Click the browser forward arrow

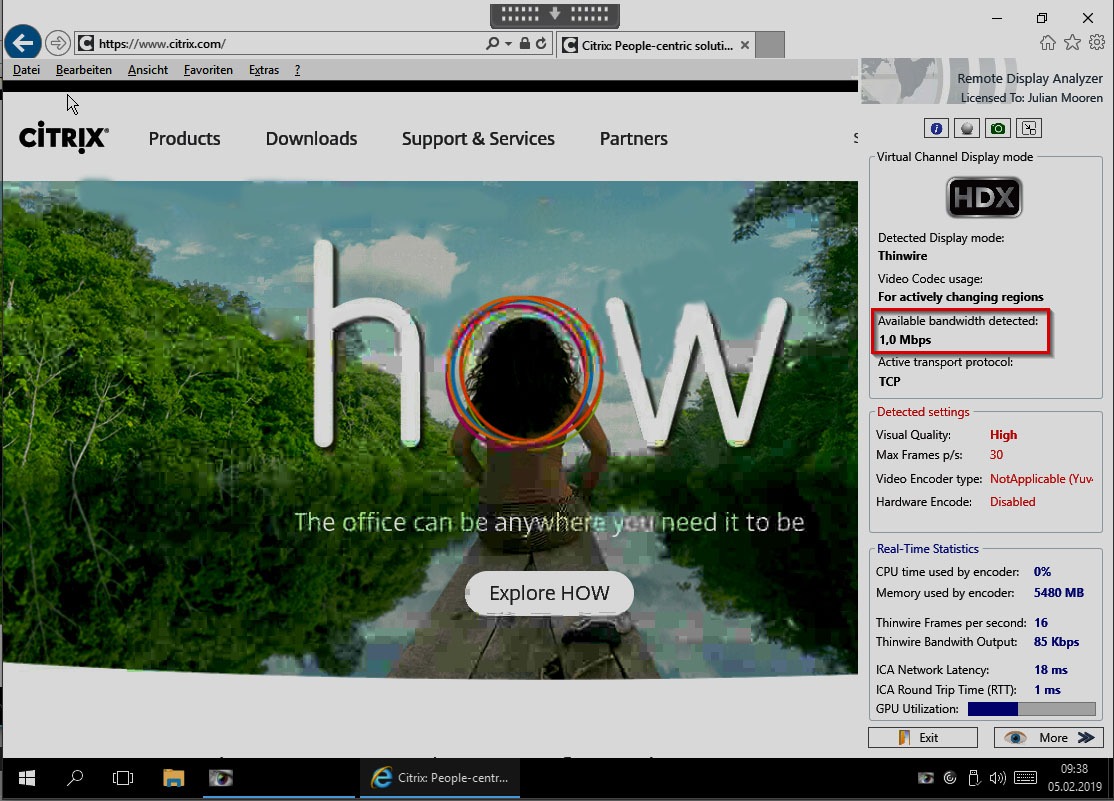(x=58, y=43)
